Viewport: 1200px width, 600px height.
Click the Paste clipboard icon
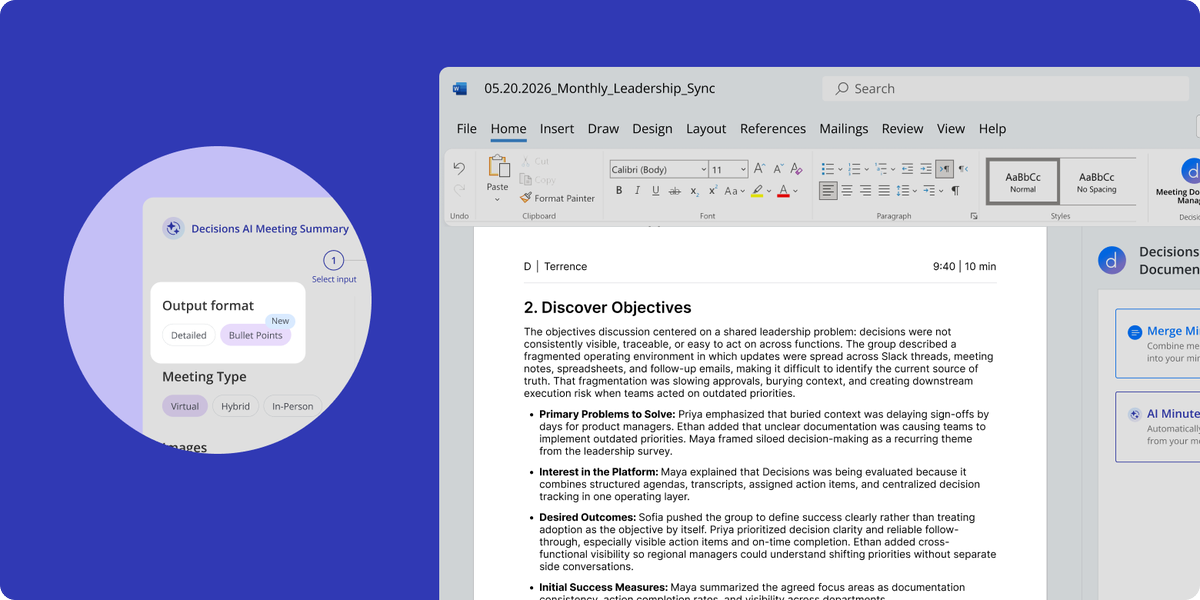498,166
